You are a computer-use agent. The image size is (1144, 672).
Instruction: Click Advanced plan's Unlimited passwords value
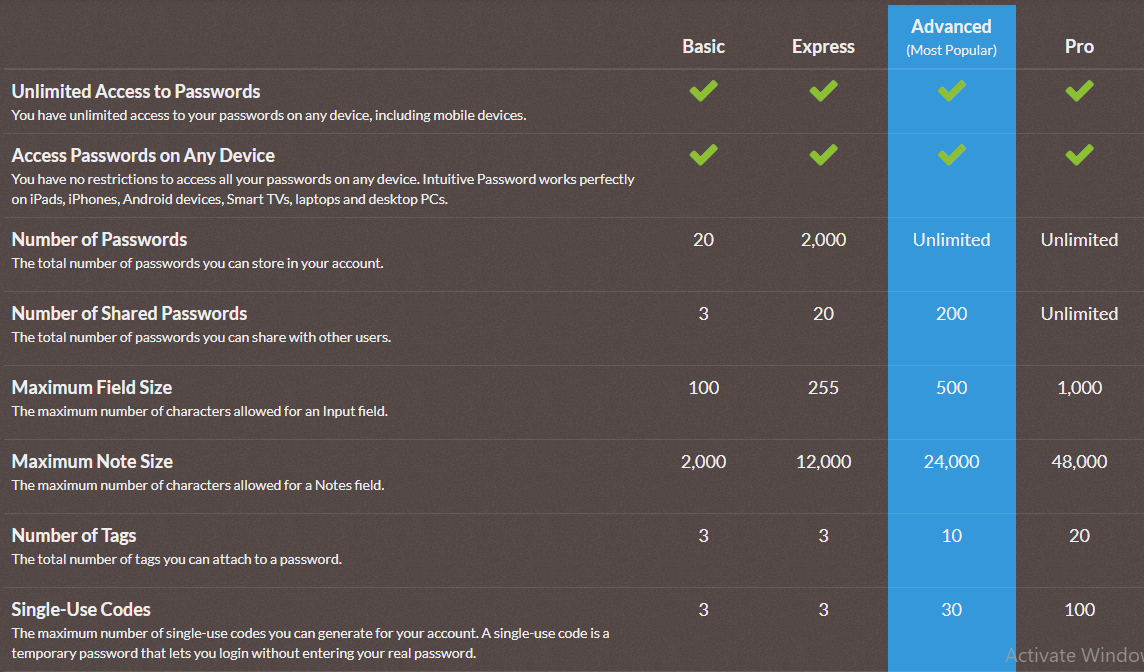(951, 239)
